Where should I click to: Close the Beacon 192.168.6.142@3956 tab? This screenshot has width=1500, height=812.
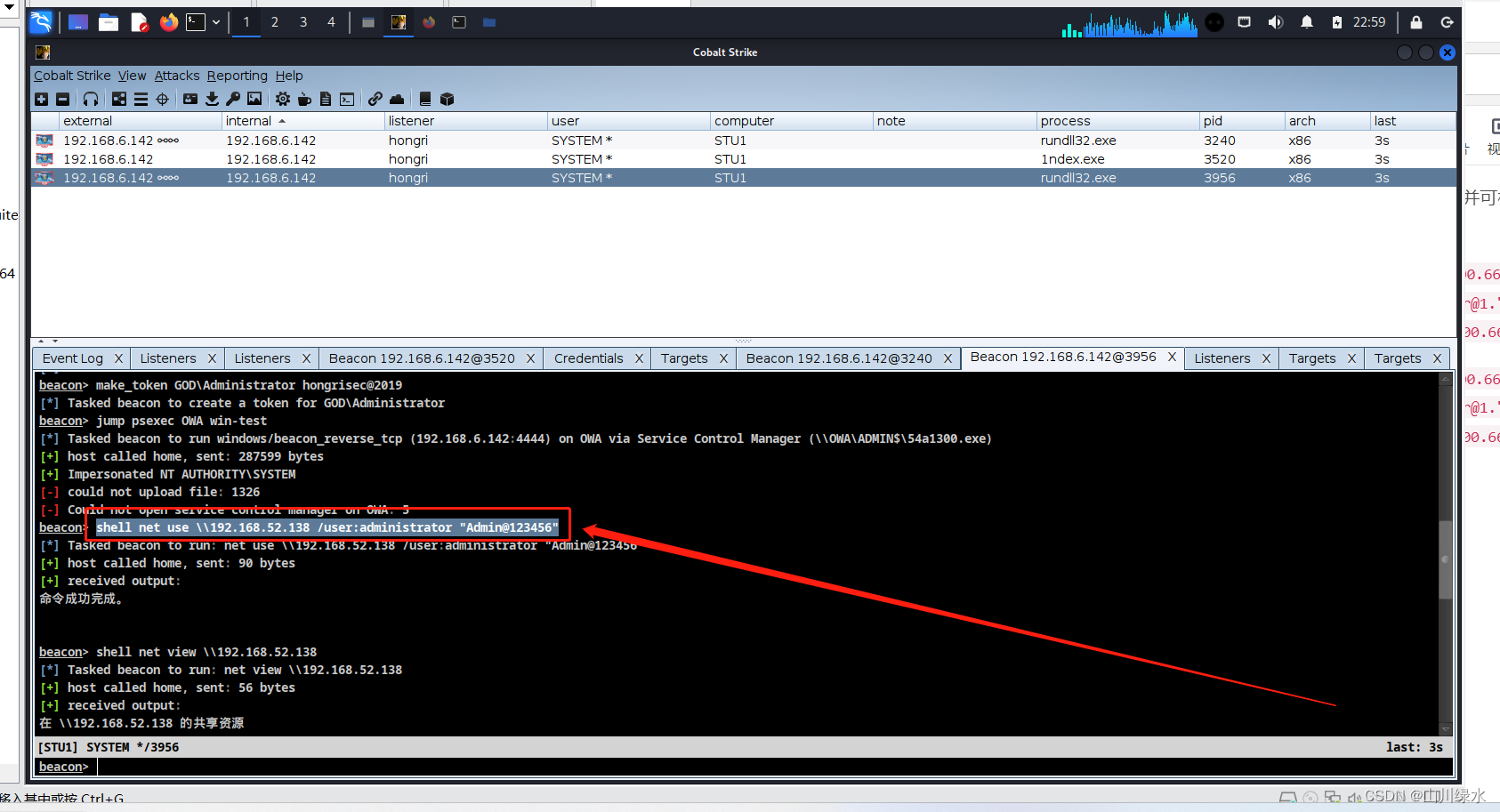pos(1172,357)
